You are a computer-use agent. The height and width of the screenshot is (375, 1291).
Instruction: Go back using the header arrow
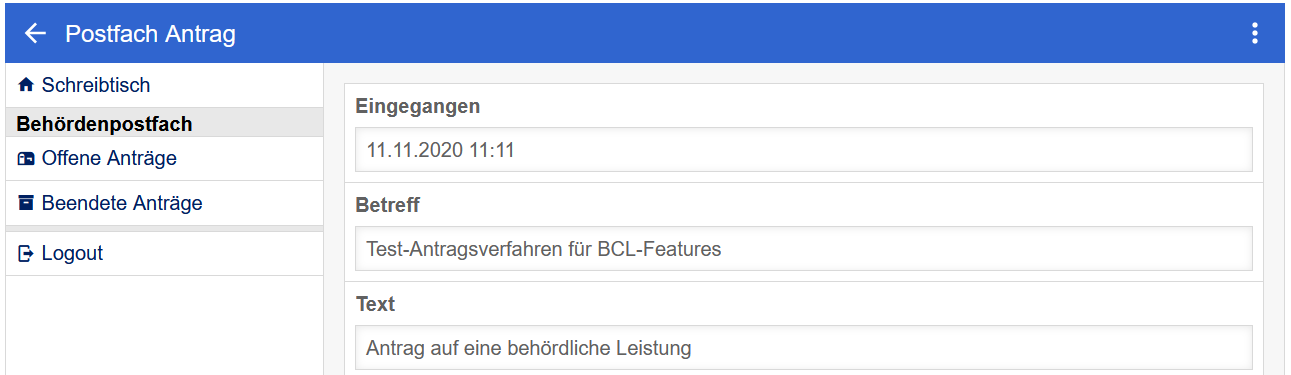point(35,34)
